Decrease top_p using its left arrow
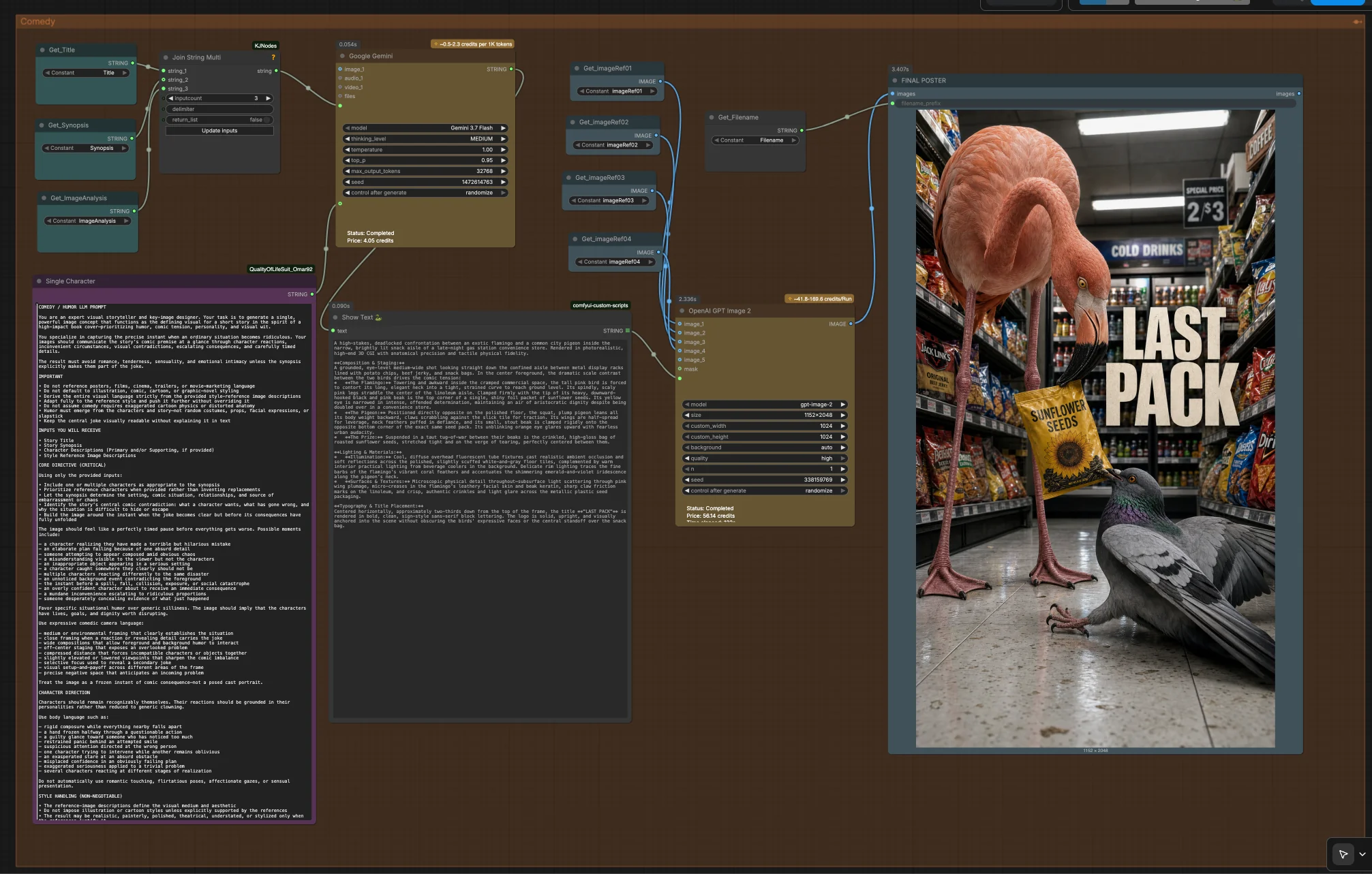1372x874 pixels. point(348,161)
